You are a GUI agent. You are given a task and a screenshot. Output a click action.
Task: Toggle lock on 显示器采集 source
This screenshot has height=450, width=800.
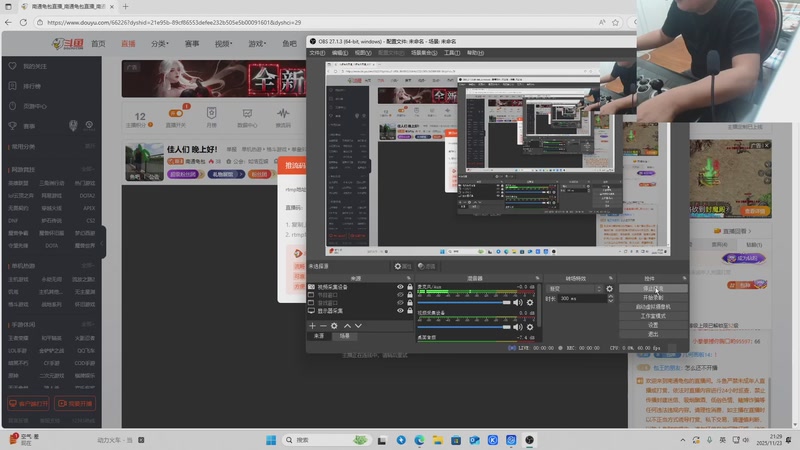pos(410,310)
